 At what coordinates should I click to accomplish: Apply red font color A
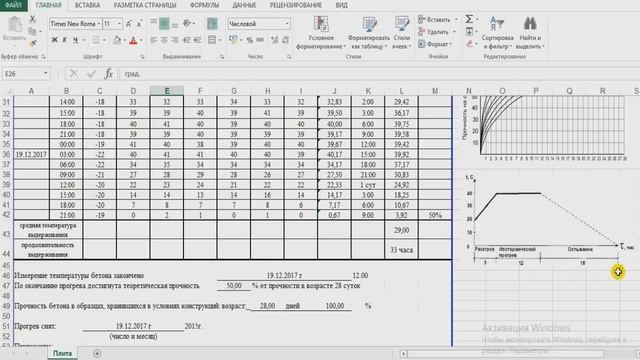click(133, 40)
